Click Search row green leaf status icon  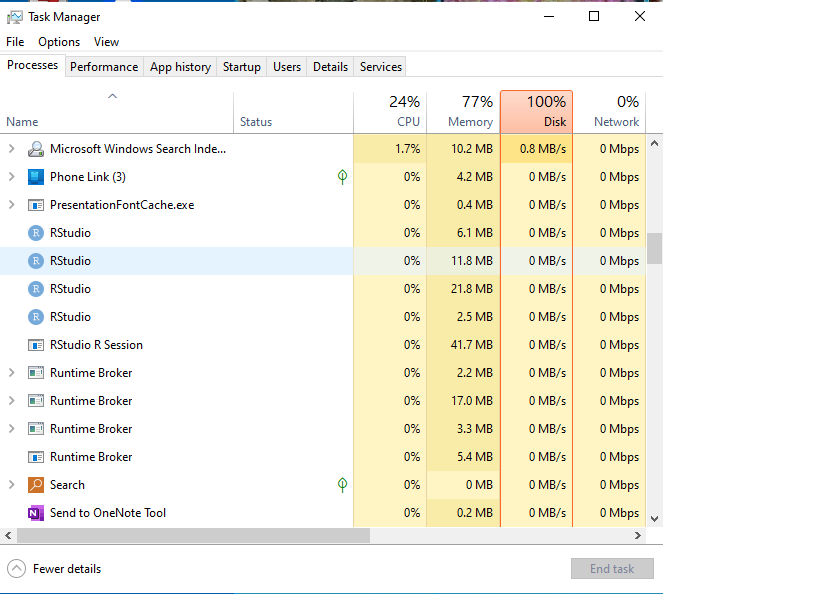pos(342,485)
